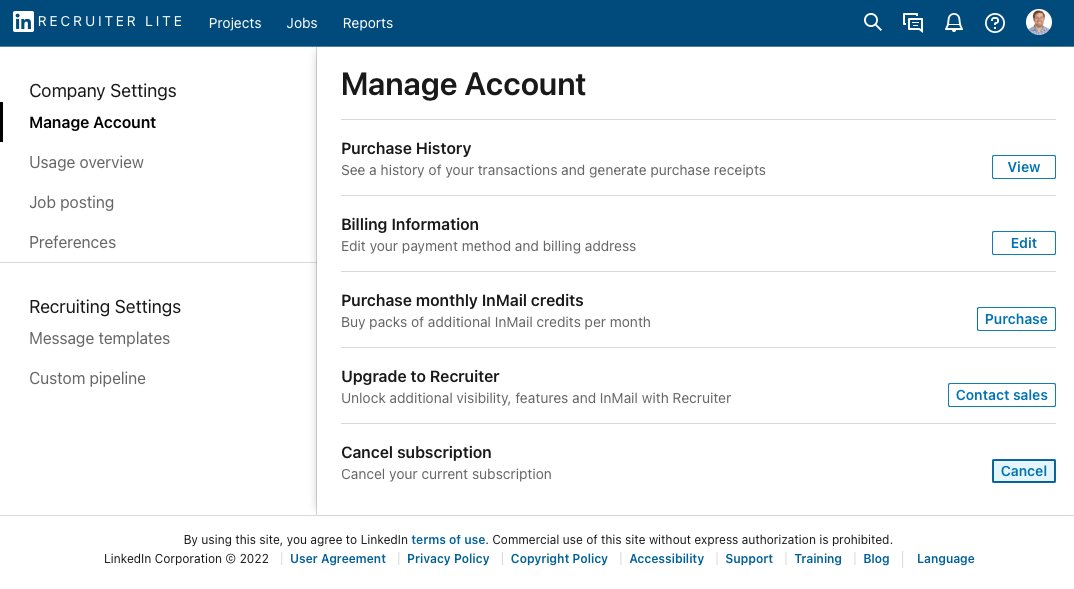
Task: Click the Purchase History heading
Action: click(406, 149)
